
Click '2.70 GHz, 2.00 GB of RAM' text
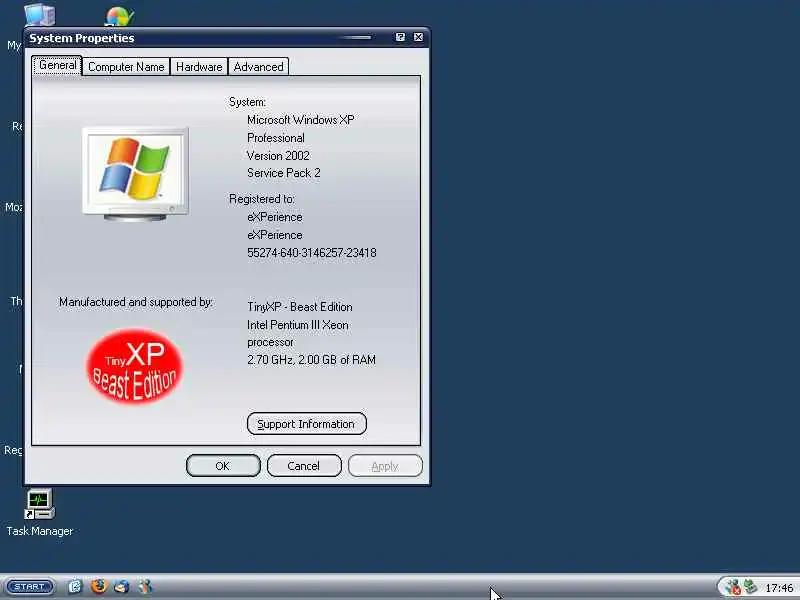[312, 360]
